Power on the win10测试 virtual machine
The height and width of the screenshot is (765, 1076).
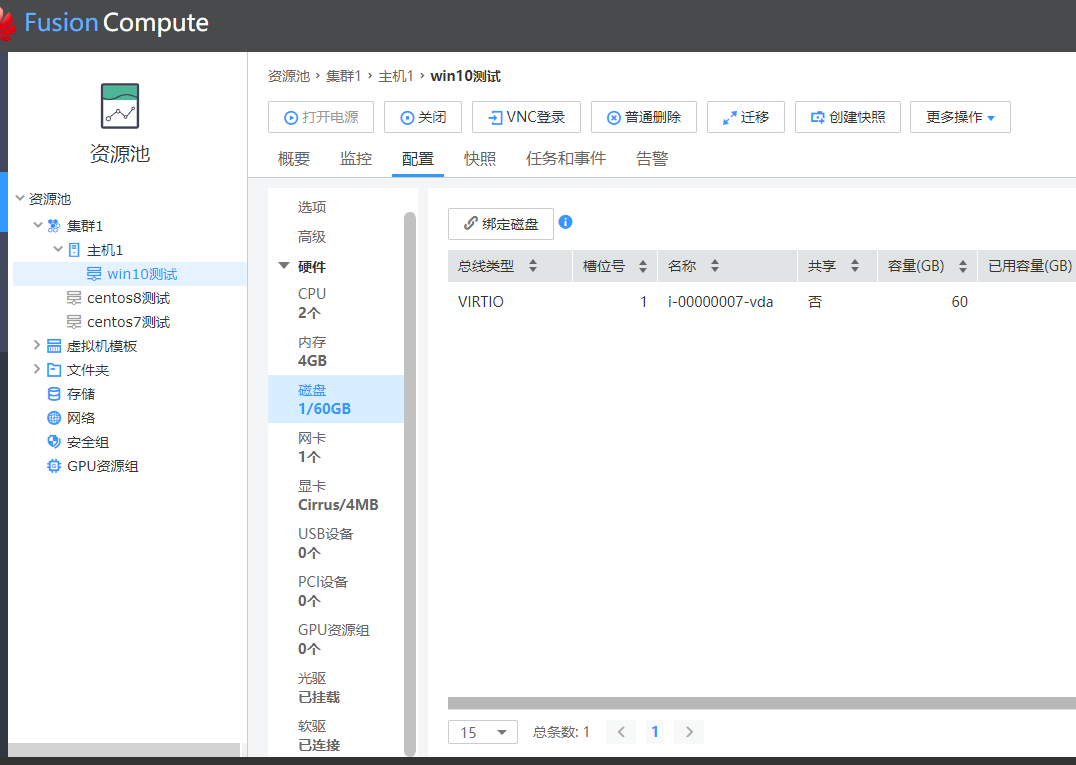320,116
